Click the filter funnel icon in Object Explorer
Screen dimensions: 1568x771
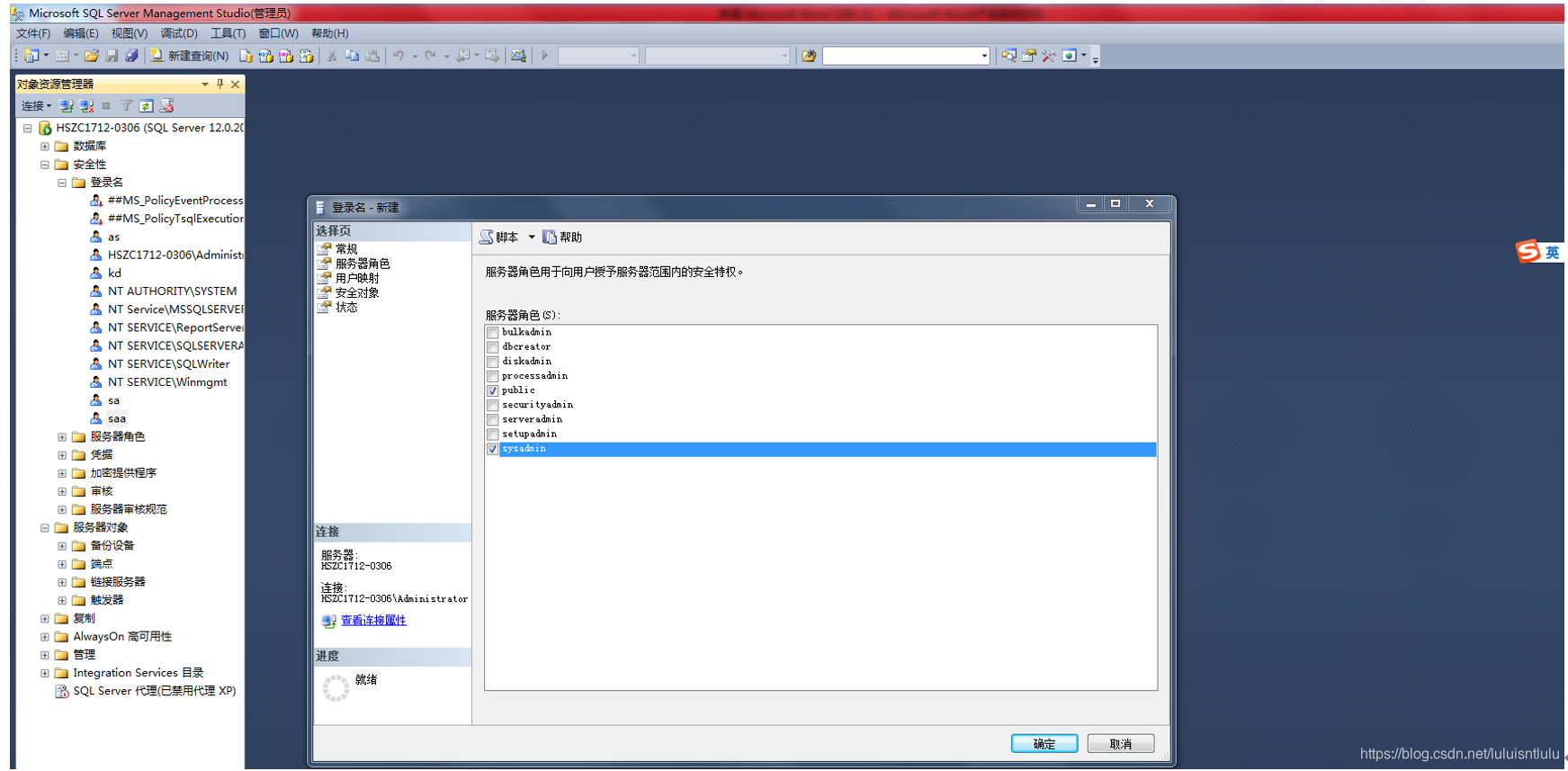[x=126, y=105]
